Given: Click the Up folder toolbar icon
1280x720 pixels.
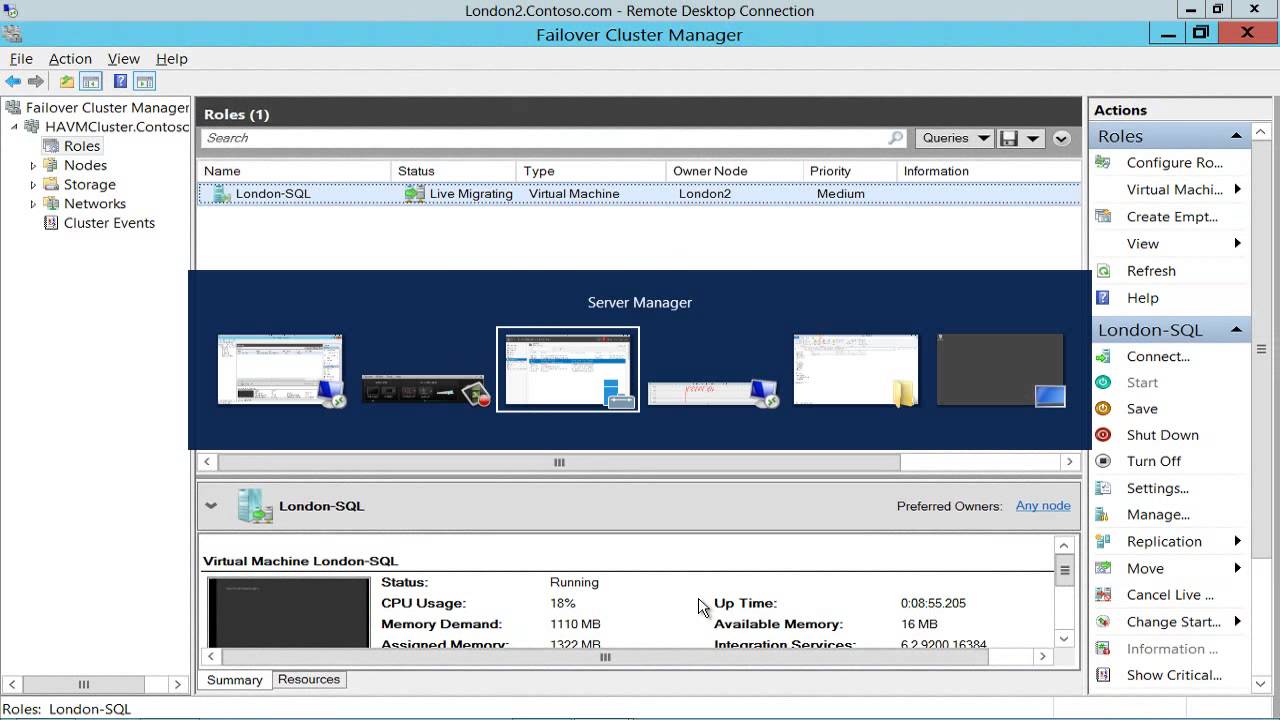Looking at the screenshot, I should point(67,82).
